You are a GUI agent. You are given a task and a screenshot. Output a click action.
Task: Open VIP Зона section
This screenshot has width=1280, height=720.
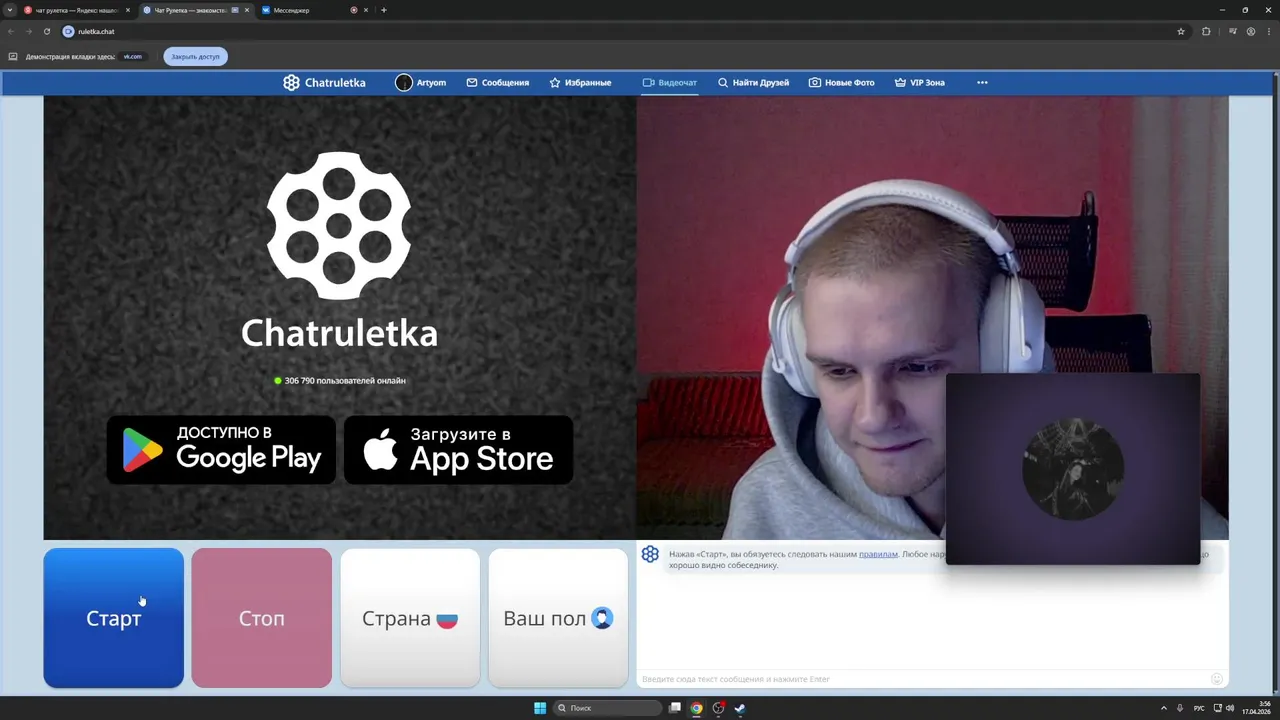coord(919,82)
